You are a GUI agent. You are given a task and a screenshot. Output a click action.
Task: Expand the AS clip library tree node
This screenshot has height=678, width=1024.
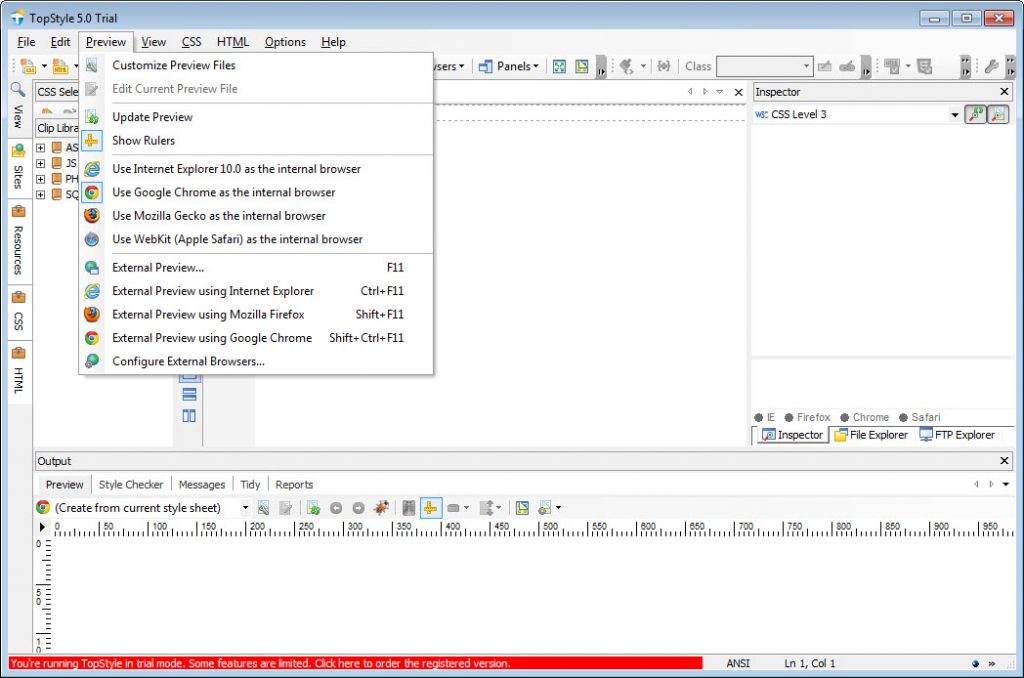[x=40, y=148]
